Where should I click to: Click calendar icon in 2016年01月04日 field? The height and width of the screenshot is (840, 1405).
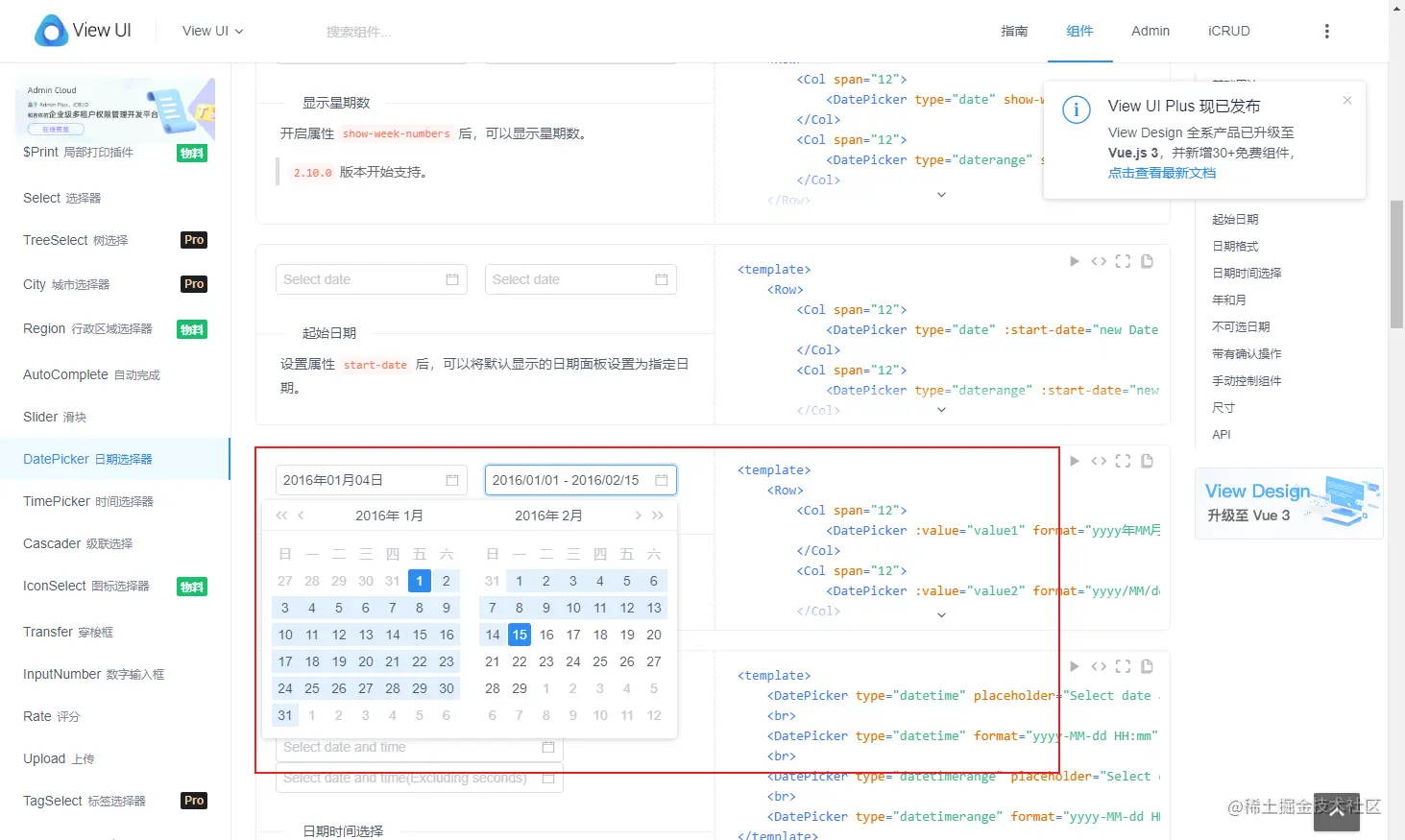coord(452,480)
